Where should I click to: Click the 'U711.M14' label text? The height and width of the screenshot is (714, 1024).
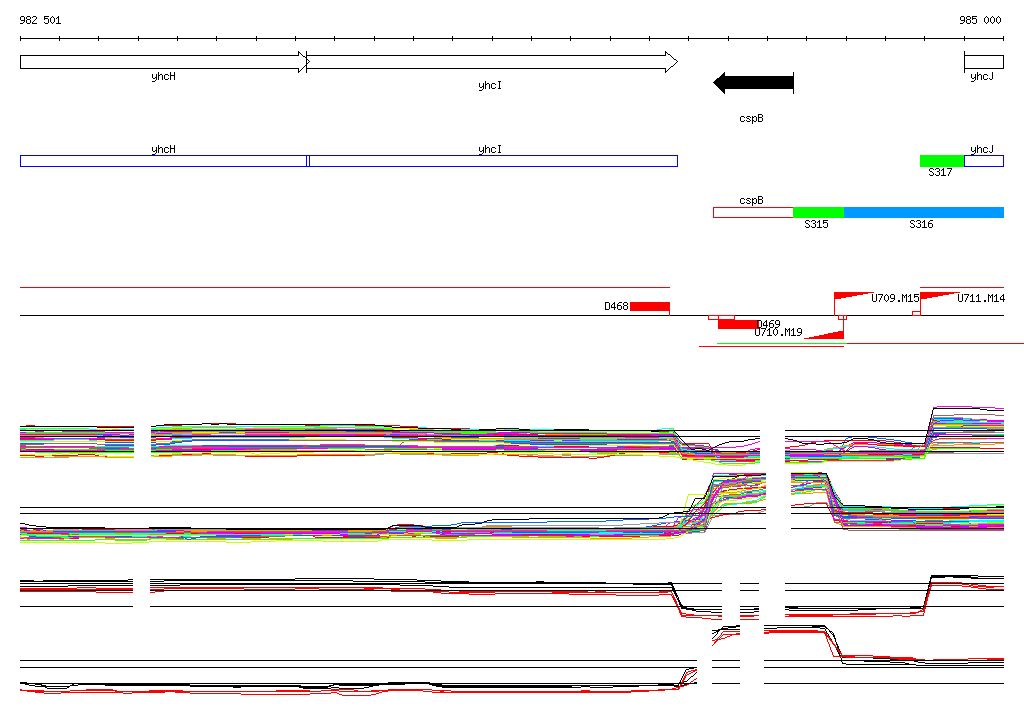click(981, 299)
